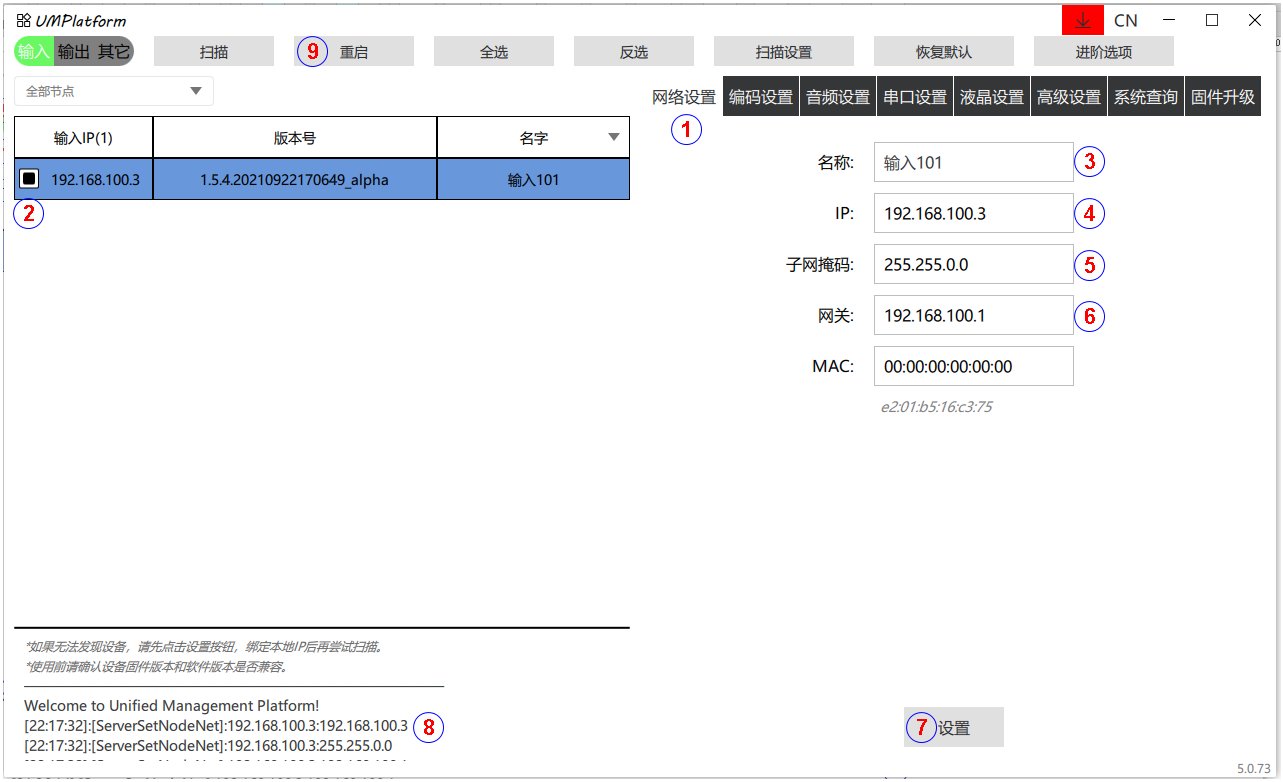Open the 编码设置 tab
The image size is (1283, 782).
click(760, 97)
